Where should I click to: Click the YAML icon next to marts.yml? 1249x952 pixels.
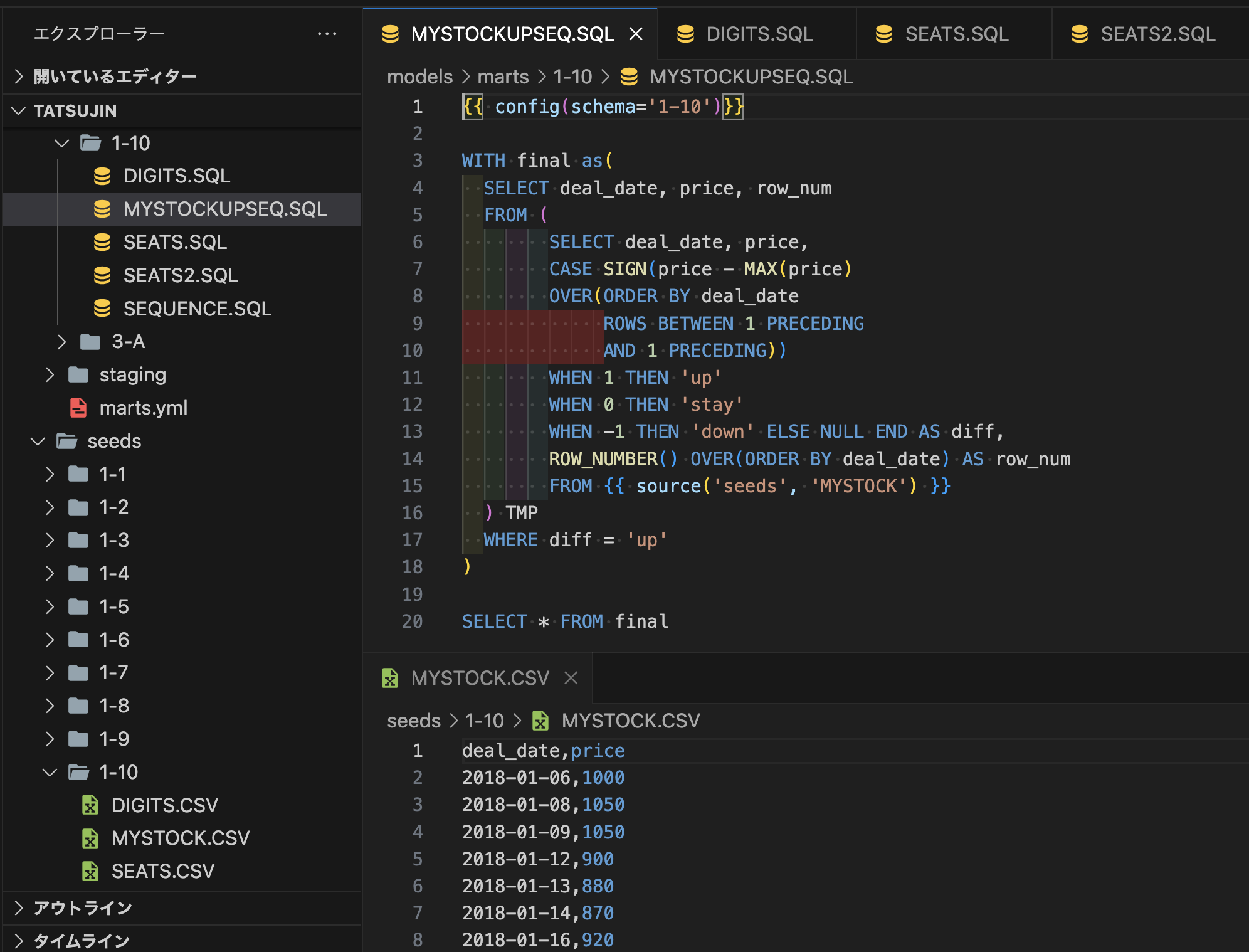pos(78,408)
